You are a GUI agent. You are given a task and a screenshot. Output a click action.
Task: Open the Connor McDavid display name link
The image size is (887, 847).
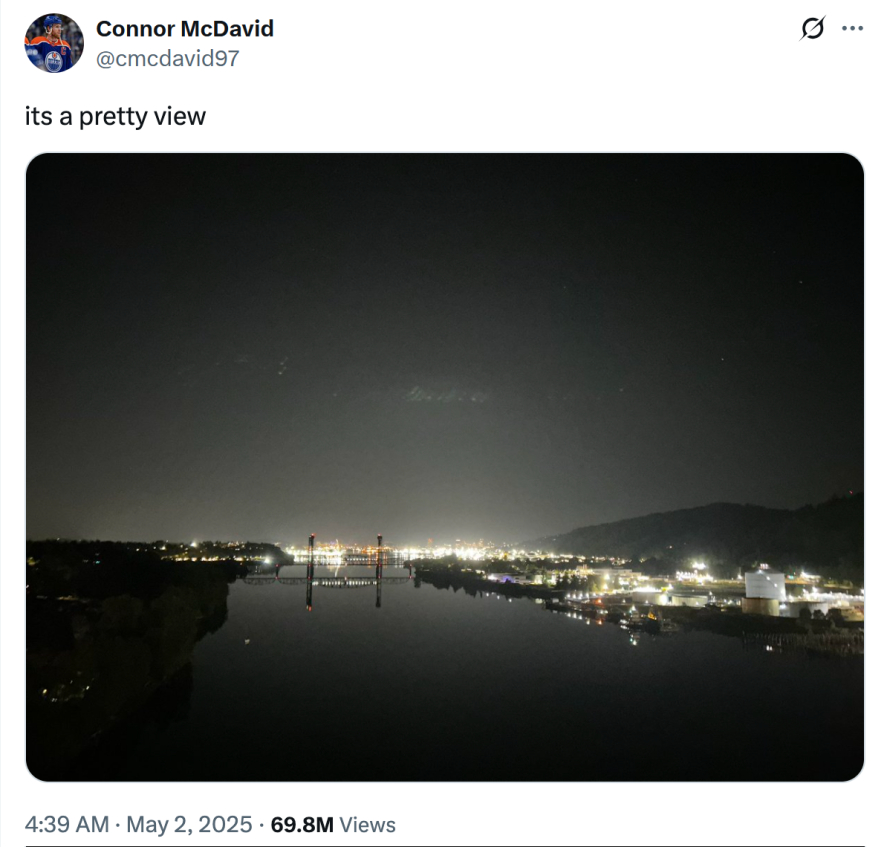click(x=185, y=28)
